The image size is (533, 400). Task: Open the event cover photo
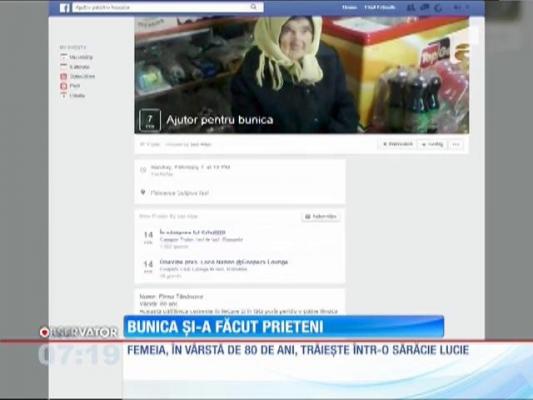pos(302,75)
